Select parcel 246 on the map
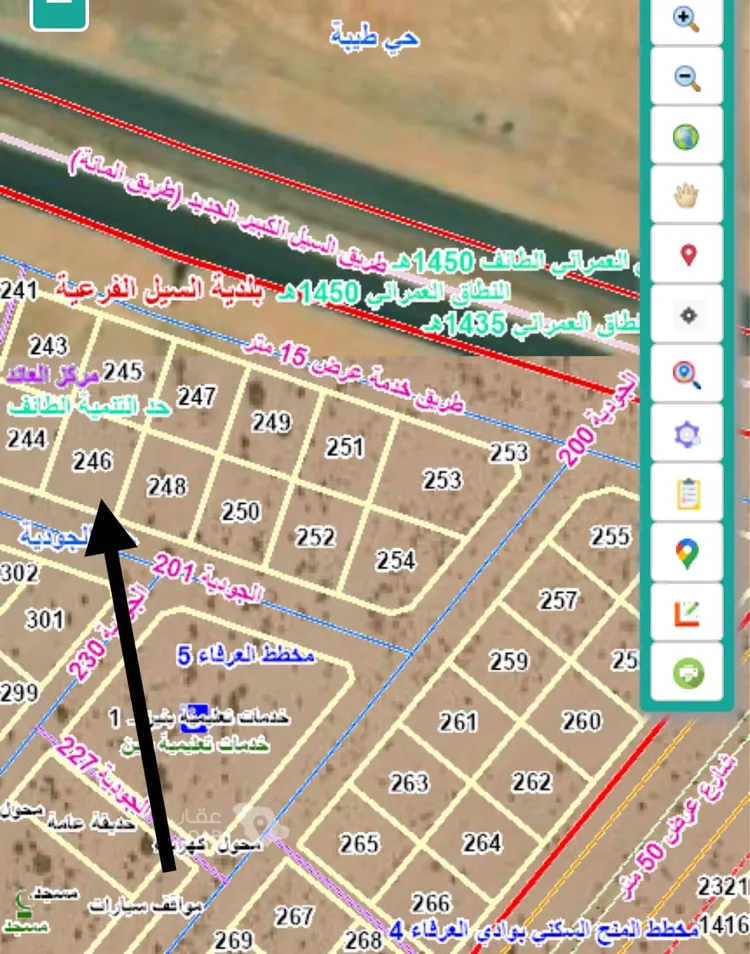This screenshot has height=954, width=750. point(92,461)
